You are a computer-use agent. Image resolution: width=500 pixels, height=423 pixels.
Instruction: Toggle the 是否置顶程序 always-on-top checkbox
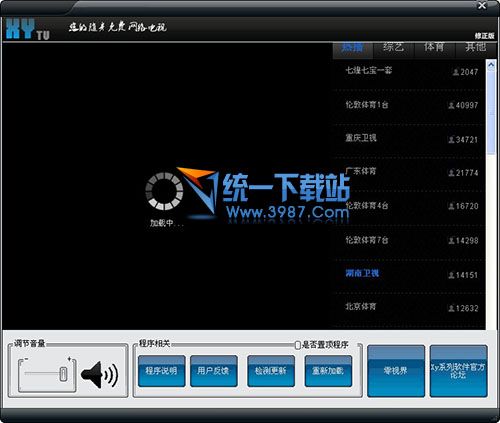click(298, 345)
